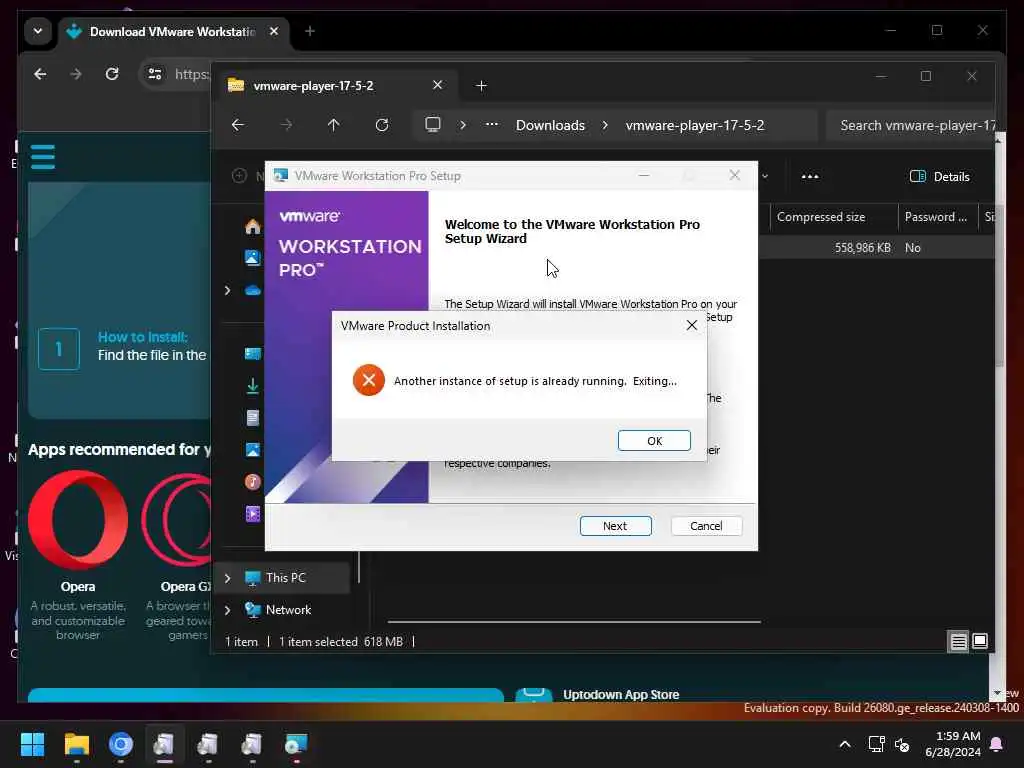Screen dimensions: 1024x768
Task: Click the PC icon in Explorer address bar
Action: [432, 124]
